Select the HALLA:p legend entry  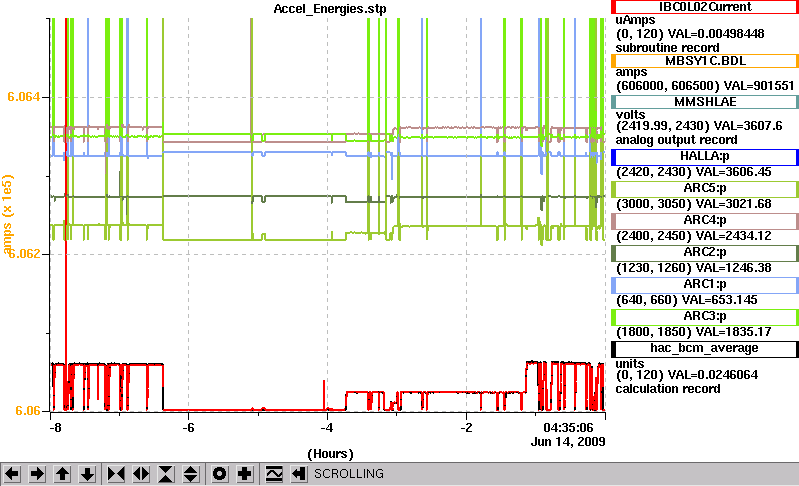[705, 156]
